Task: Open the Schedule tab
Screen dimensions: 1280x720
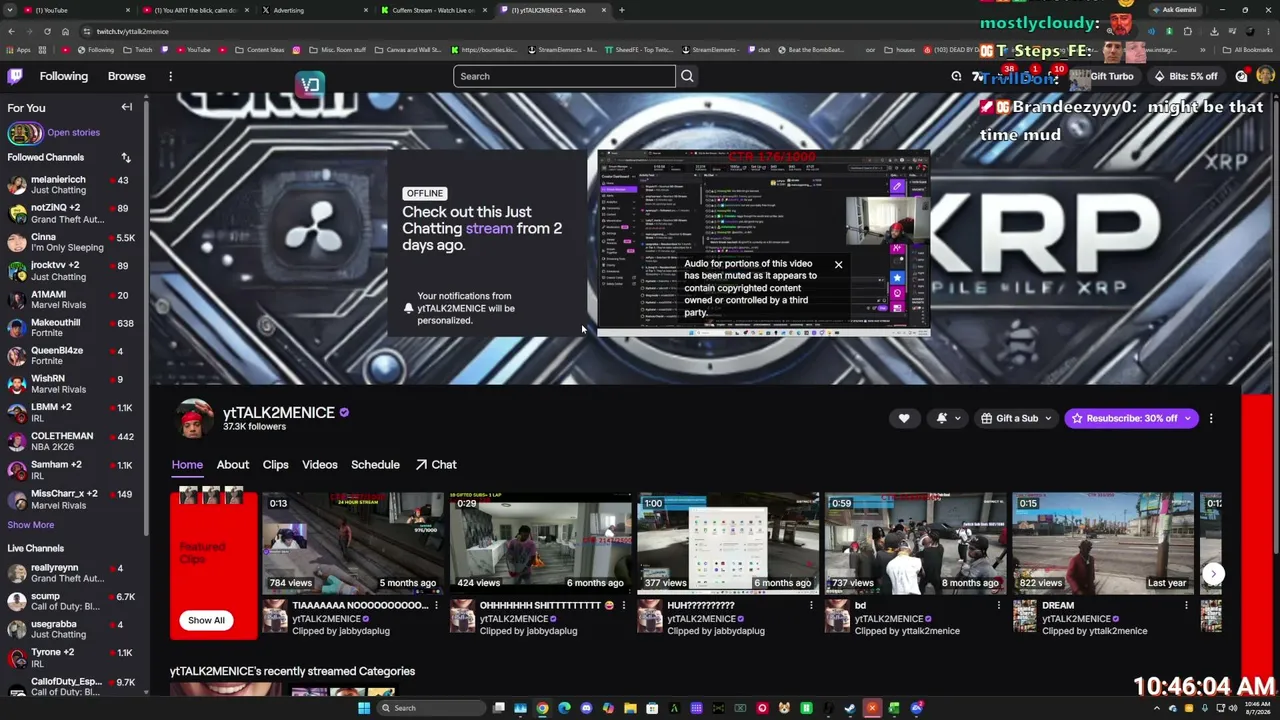Action: (x=375, y=465)
